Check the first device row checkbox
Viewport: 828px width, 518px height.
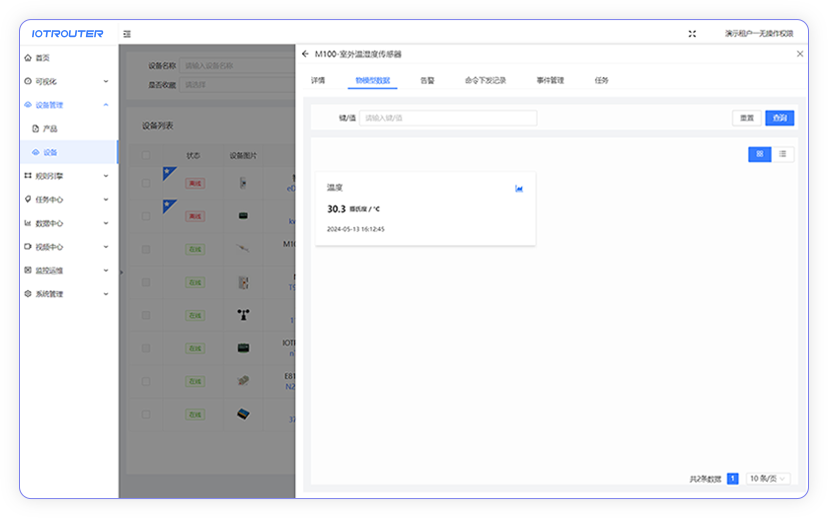[x=146, y=183]
